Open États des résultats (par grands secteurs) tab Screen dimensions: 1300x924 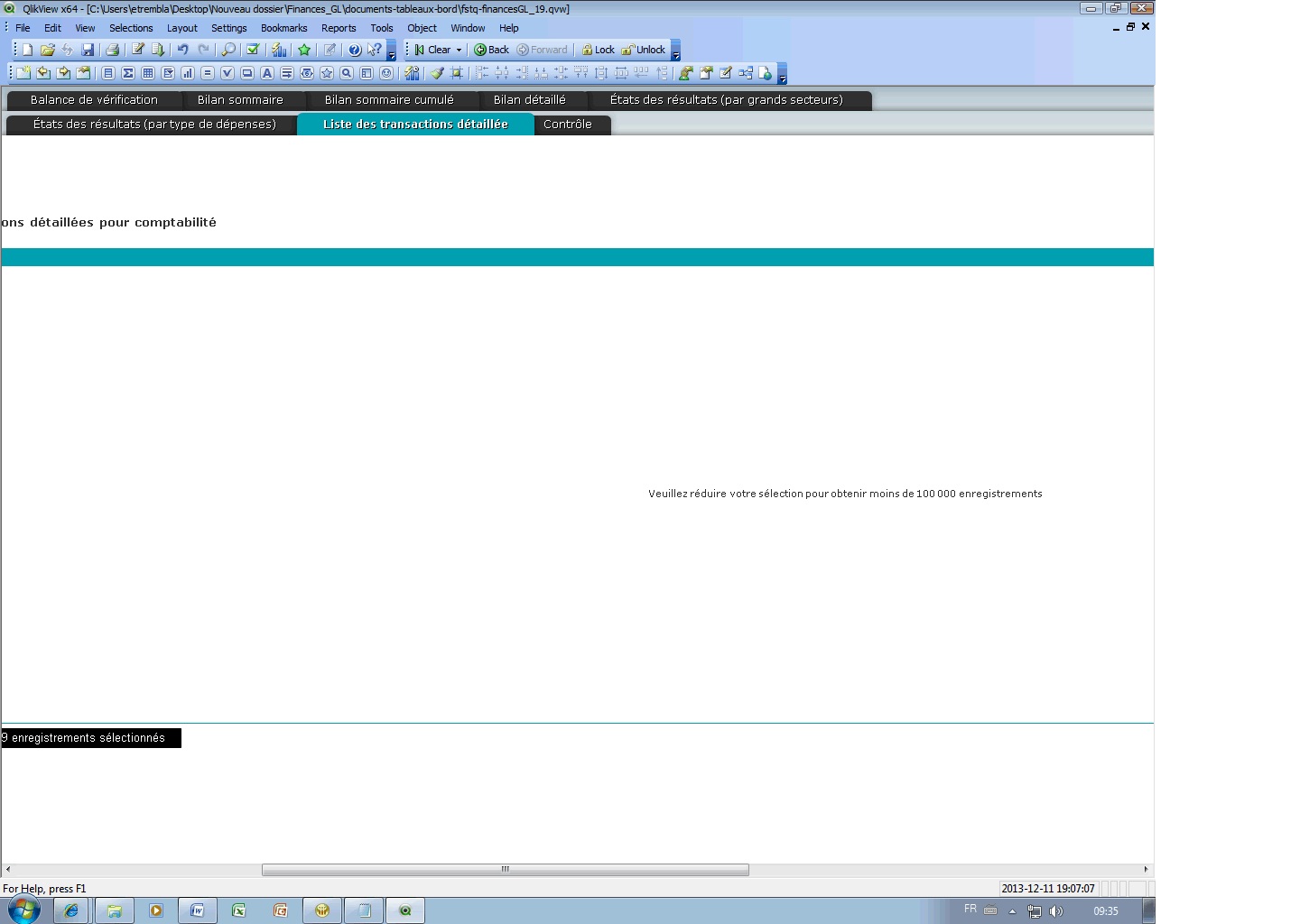pos(727,100)
